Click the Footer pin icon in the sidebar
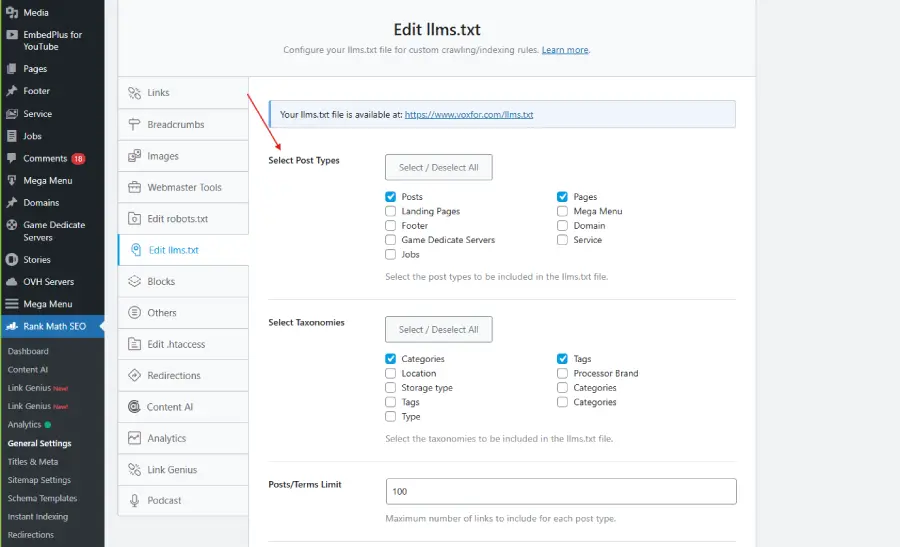Viewport: 900px width, 547px height. point(11,91)
